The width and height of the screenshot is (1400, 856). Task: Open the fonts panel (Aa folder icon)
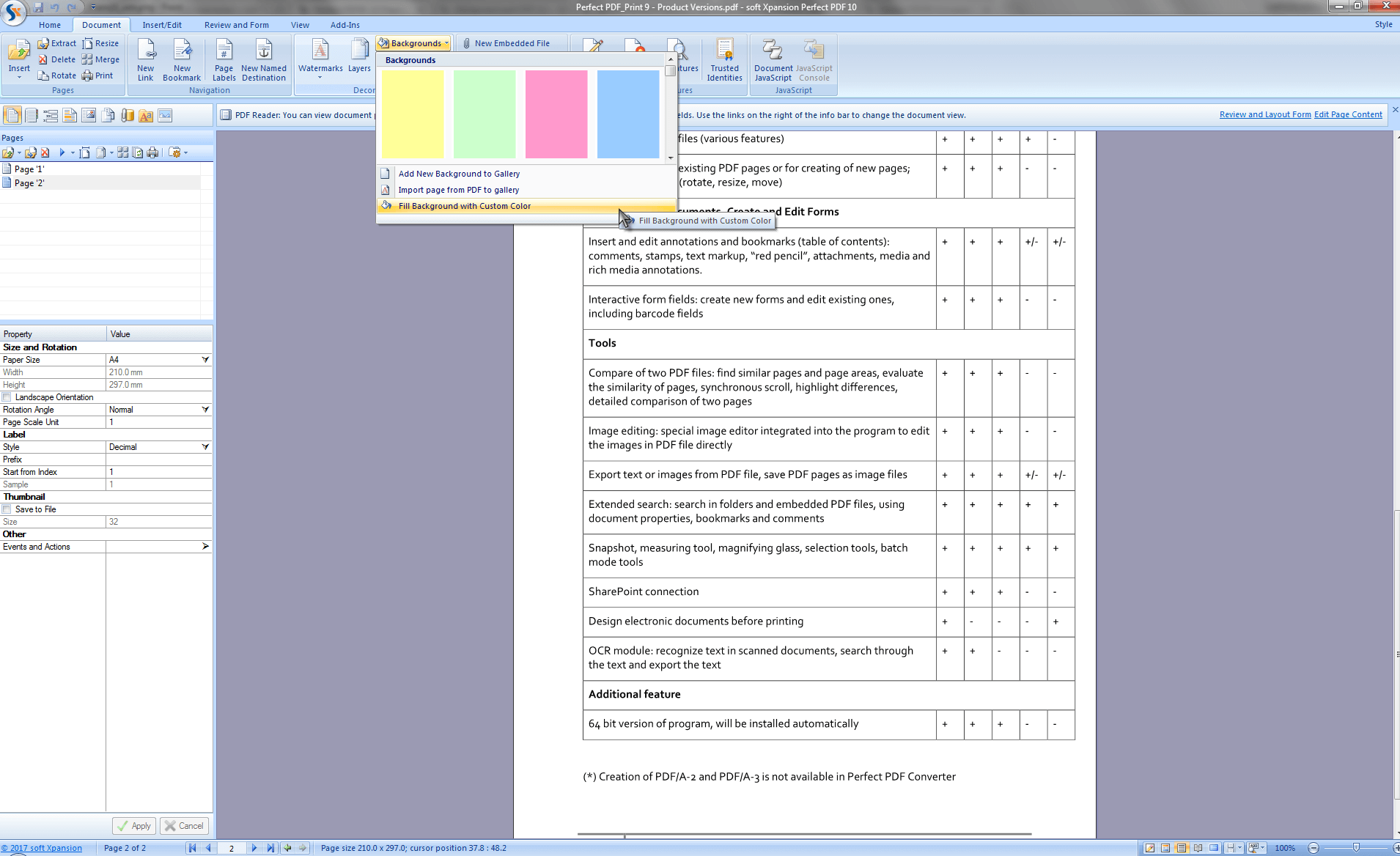tap(146, 115)
